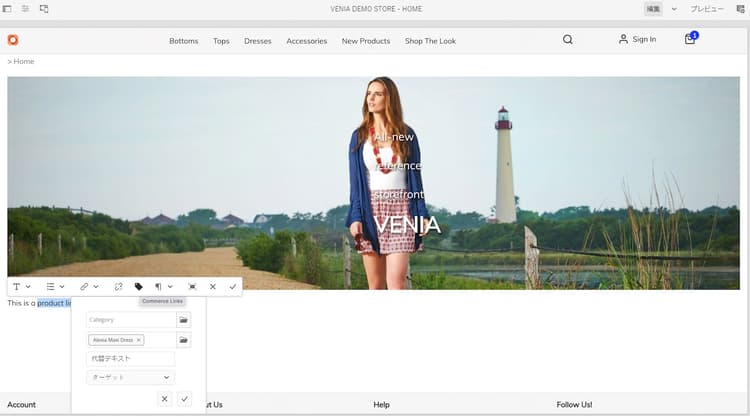Toggle the Commerce Links tag icon
Screen dimensions: 750x416
(x=139, y=286)
